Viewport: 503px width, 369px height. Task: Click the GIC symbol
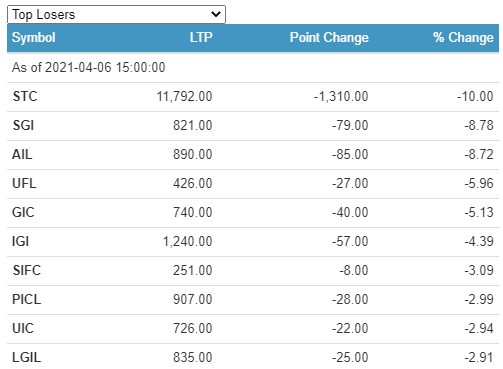pyautogui.click(x=23, y=212)
